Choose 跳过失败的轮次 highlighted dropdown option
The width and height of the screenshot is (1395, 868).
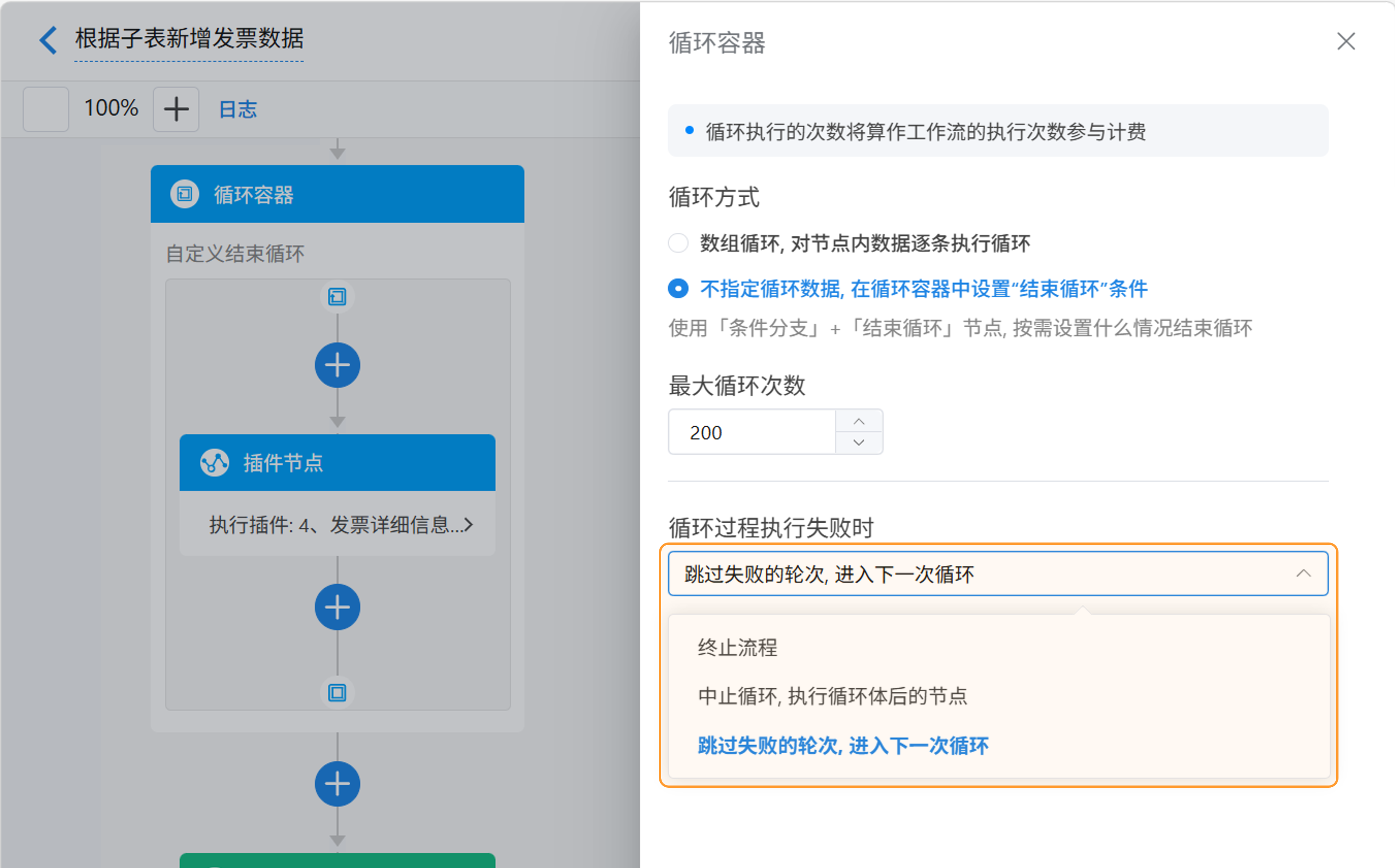click(842, 745)
